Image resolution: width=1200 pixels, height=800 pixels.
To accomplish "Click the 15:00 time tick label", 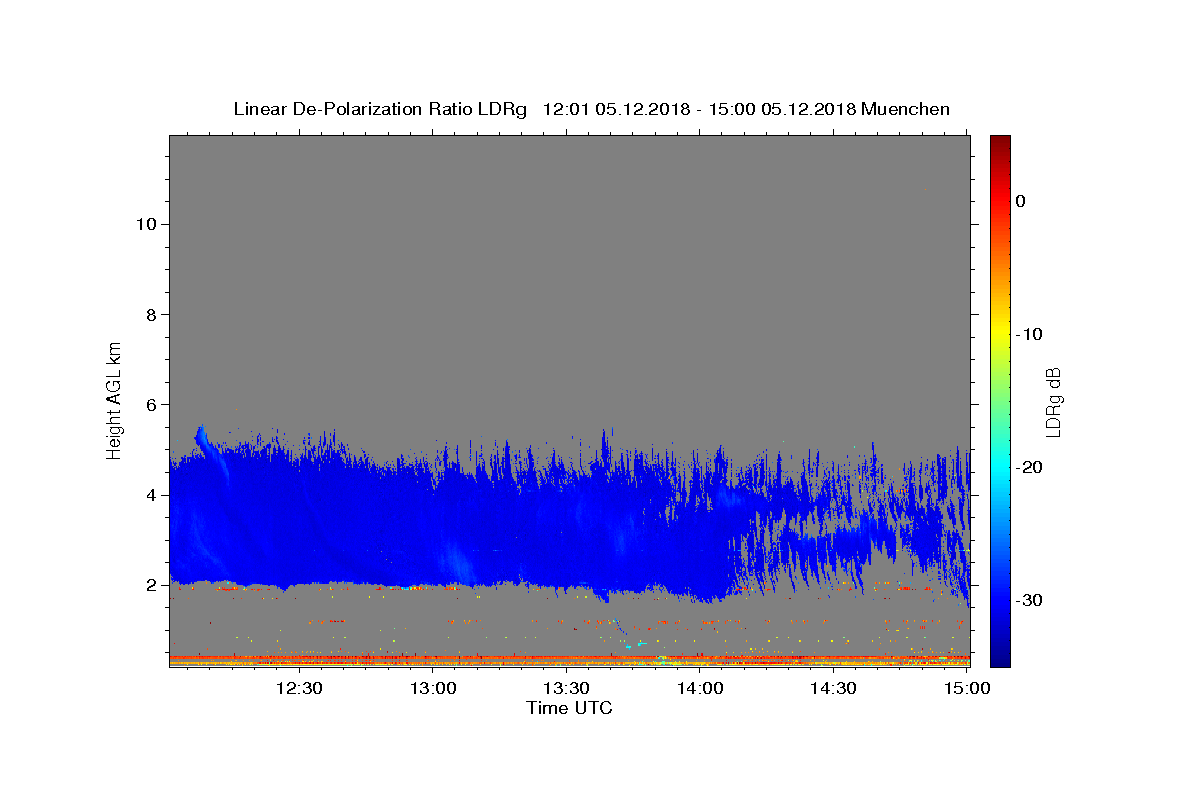I will click(x=966, y=688).
